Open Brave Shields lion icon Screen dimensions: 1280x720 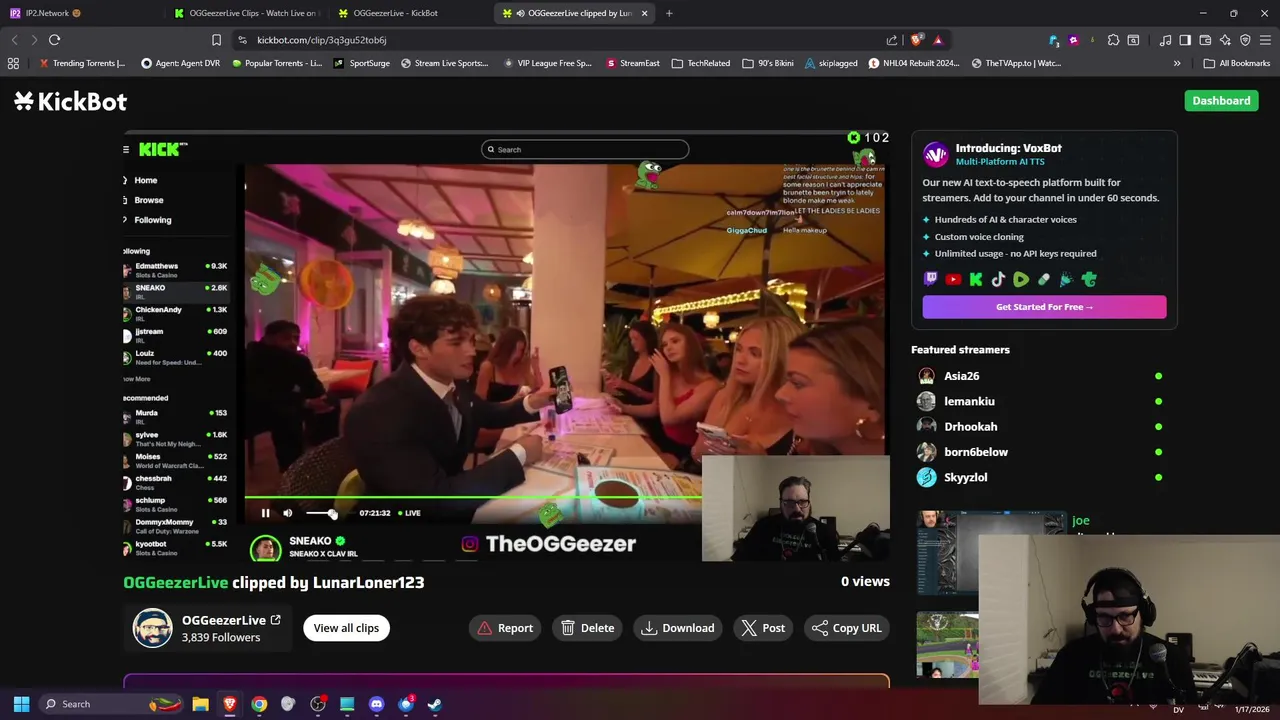[x=916, y=40]
